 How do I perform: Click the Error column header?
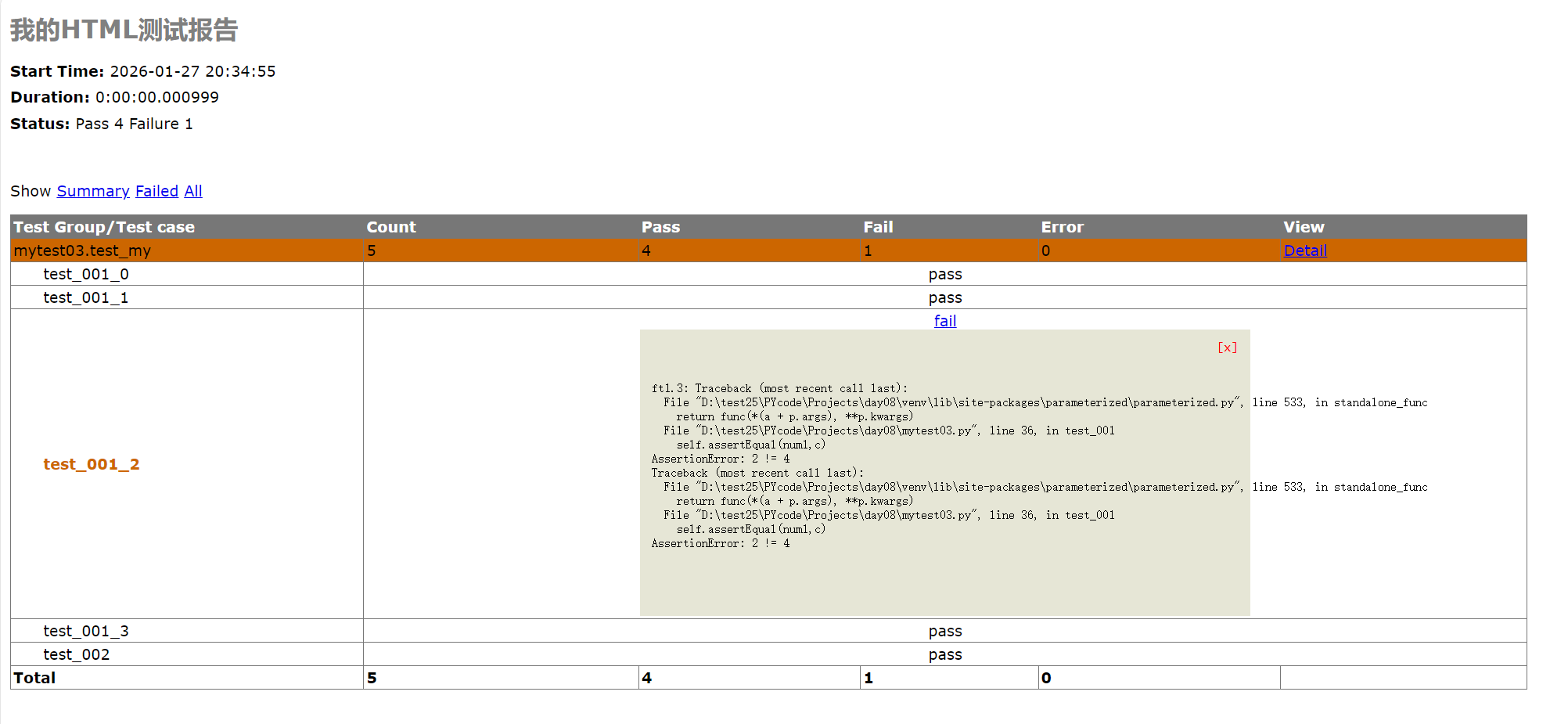pyautogui.click(x=1062, y=227)
